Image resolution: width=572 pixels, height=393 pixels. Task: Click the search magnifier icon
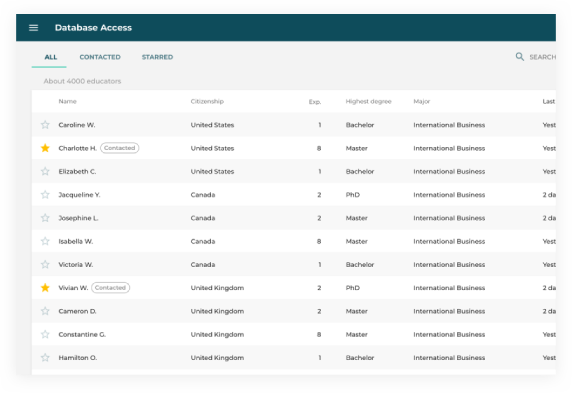coord(519,57)
